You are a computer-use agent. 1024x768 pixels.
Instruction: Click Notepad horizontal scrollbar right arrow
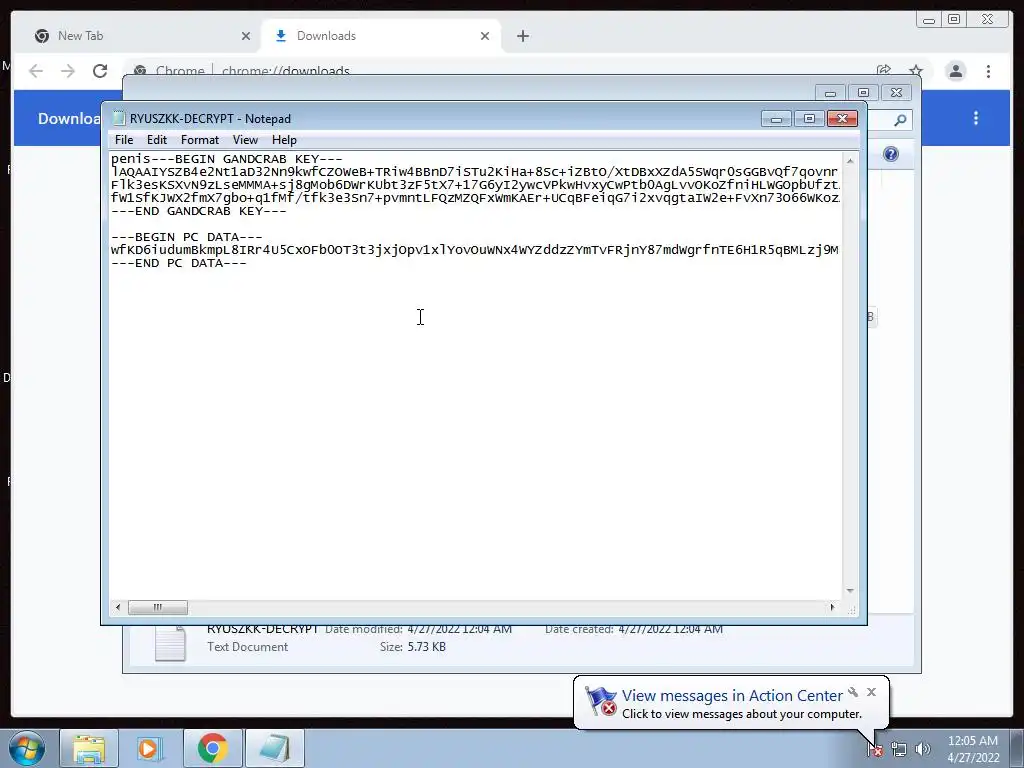click(832, 607)
